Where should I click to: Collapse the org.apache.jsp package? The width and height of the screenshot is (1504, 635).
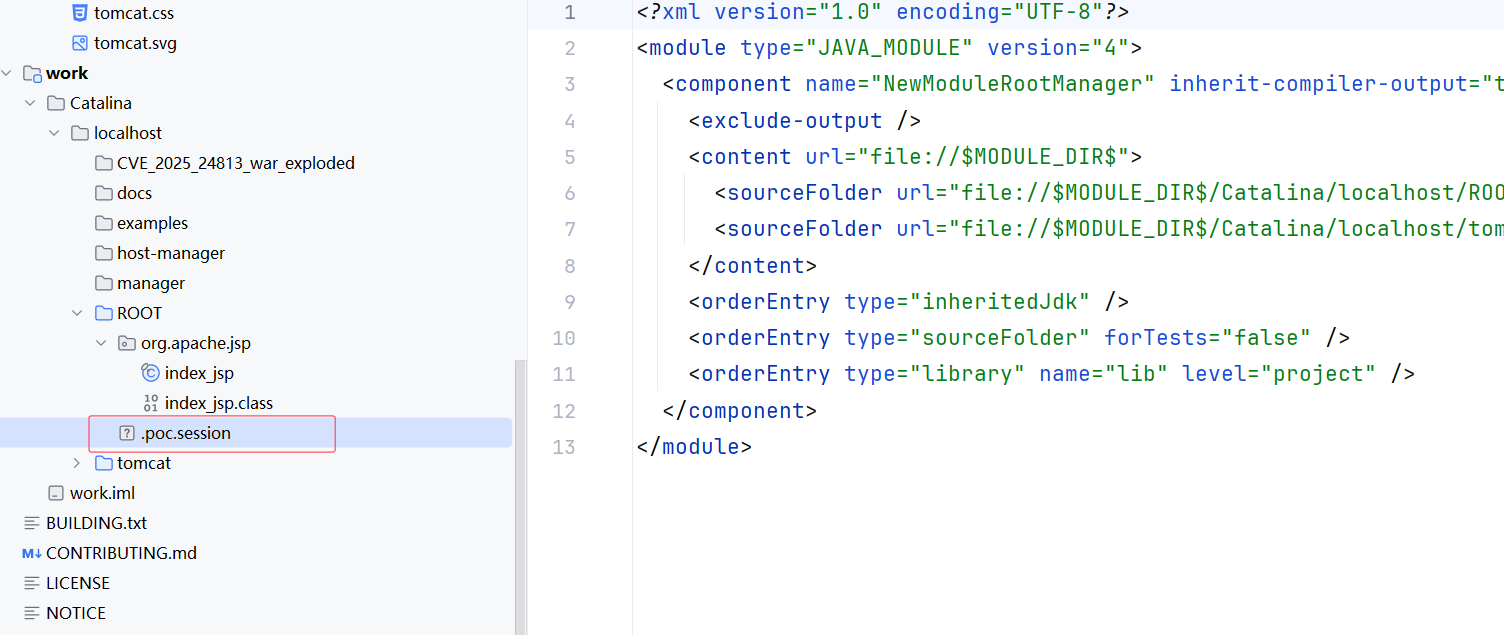(101, 344)
